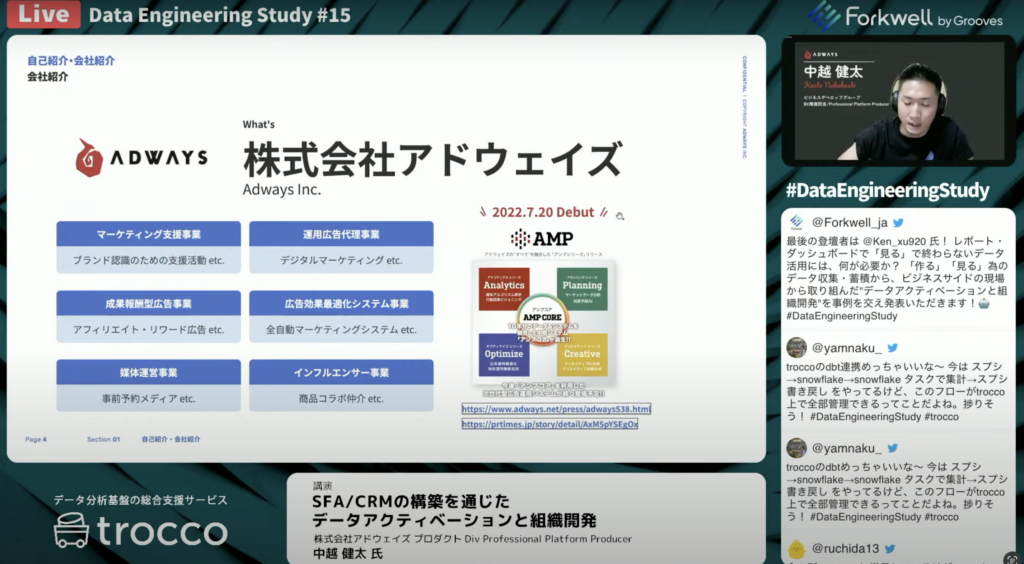Click the @ruchida13 chick avatar
This screenshot has width=1024, height=564.
(796, 548)
